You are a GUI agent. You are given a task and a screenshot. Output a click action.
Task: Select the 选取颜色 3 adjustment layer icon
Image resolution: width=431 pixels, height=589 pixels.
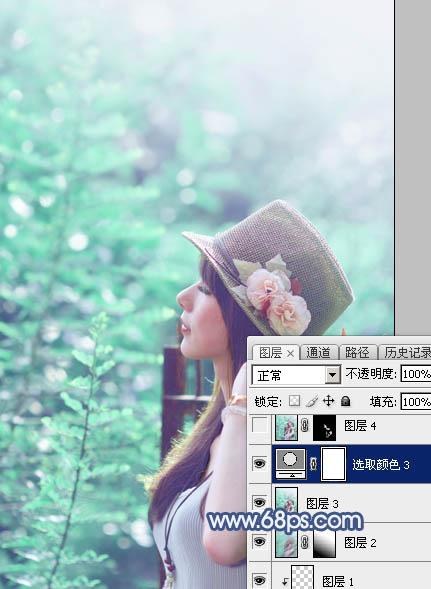tap(291, 464)
